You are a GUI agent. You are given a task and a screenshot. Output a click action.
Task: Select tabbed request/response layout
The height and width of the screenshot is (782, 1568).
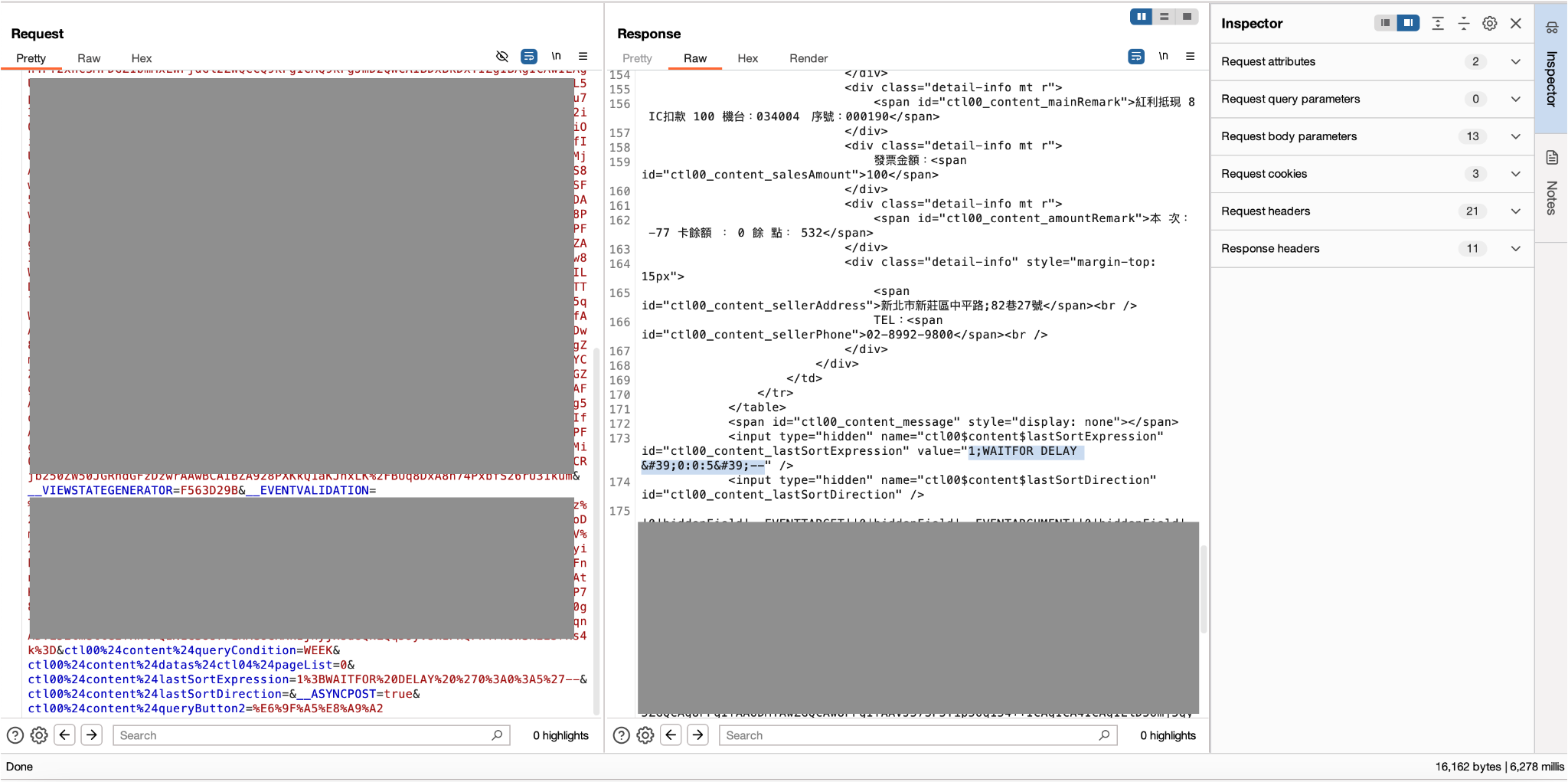tap(1187, 17)
